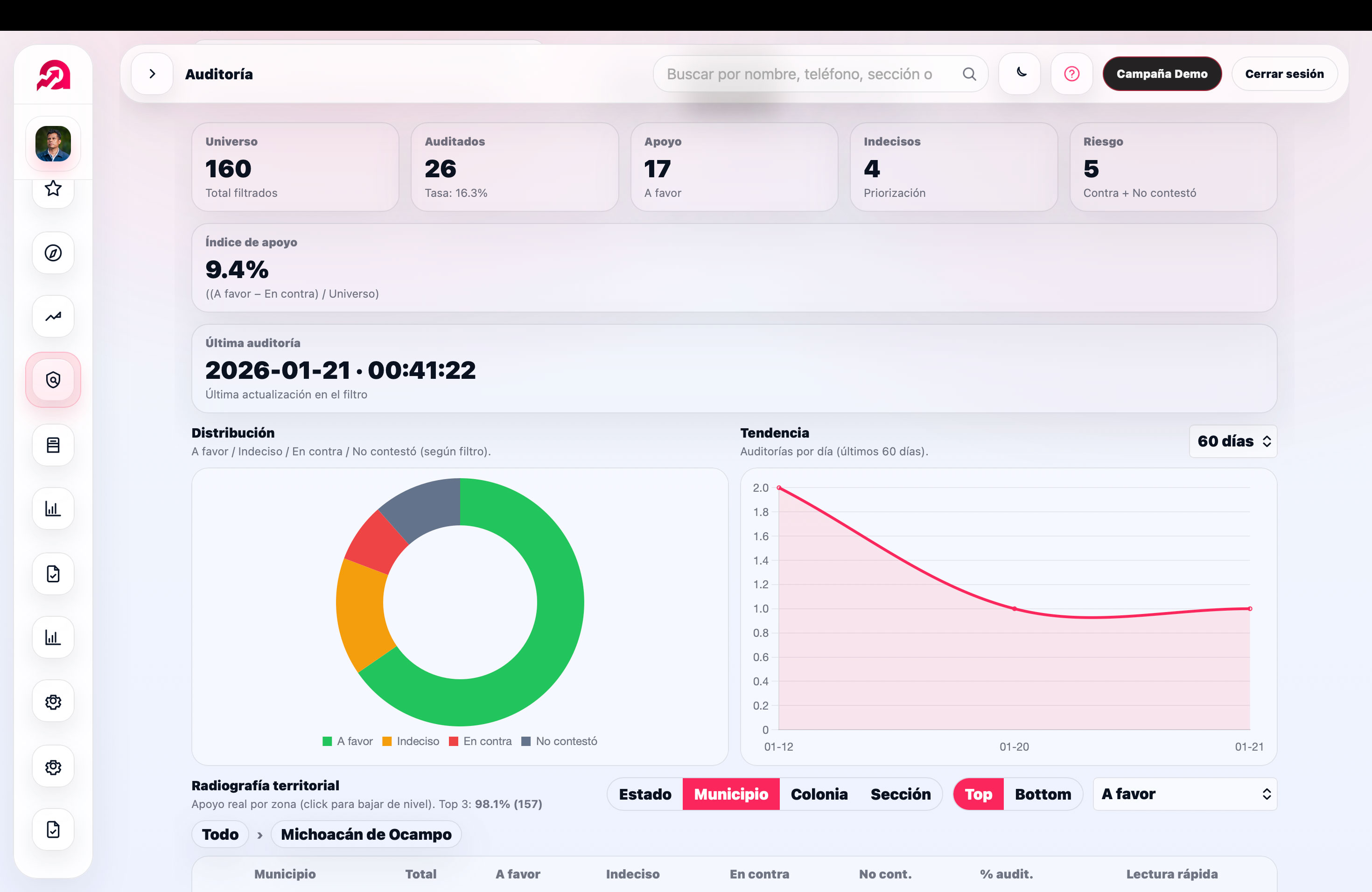Open the compass explore sidebar icon

click(x=53, y=253)
